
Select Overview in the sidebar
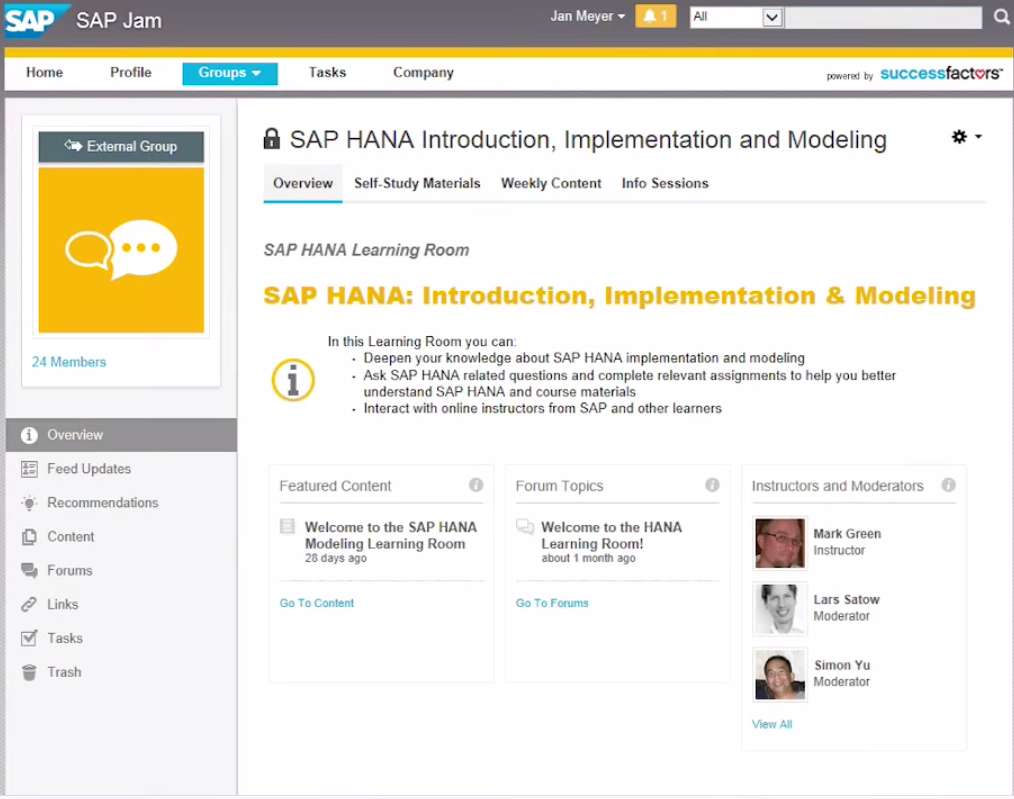click(122, 435)
